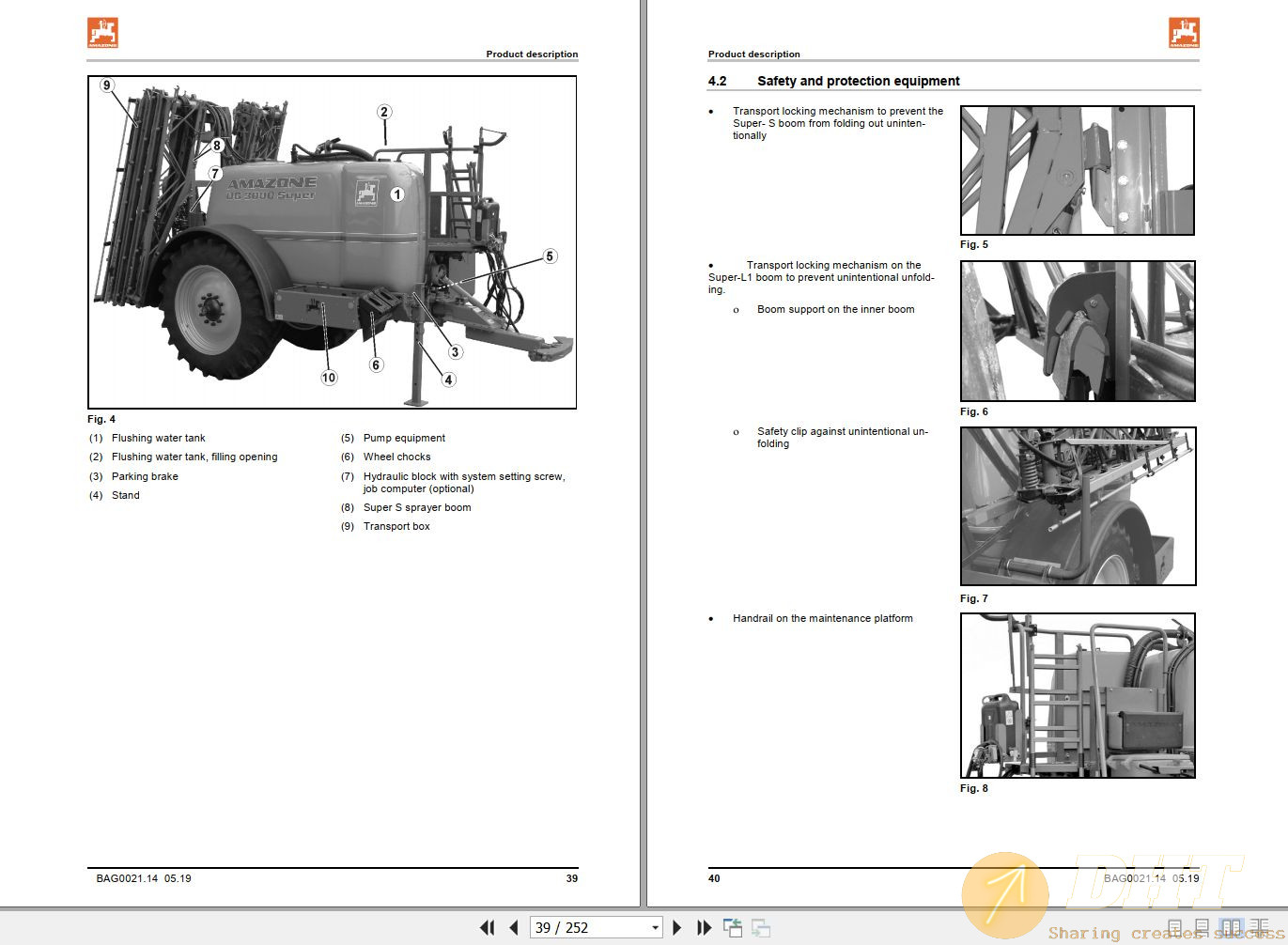
Task: Click callout number 9 by the boom
Action: click(107, 85)
